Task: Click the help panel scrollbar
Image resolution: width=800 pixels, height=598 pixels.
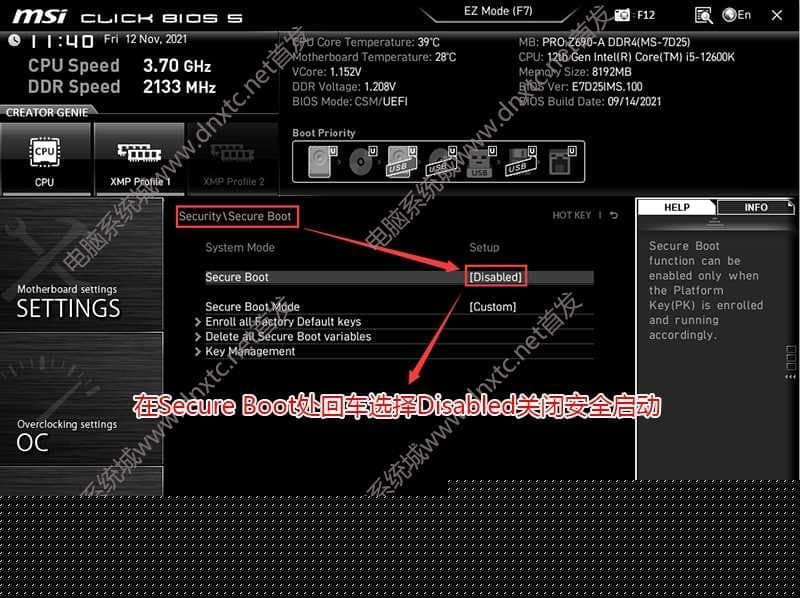Action: (x=791, y=357)
